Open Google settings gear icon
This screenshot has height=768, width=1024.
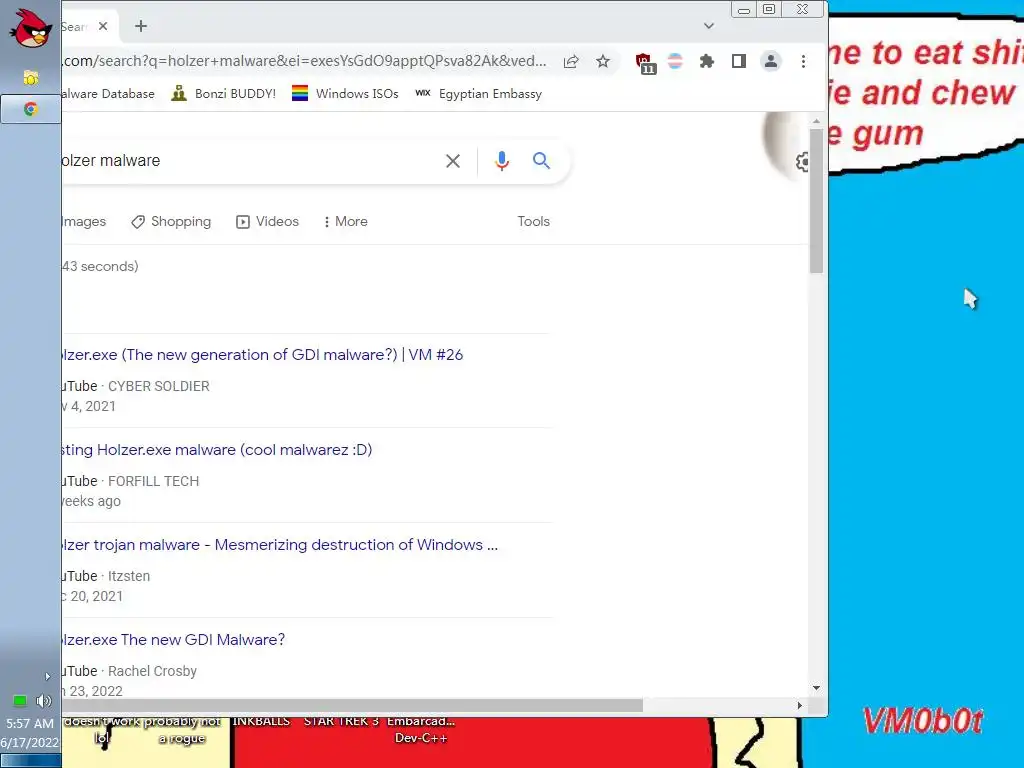click(x=802, y=162)
